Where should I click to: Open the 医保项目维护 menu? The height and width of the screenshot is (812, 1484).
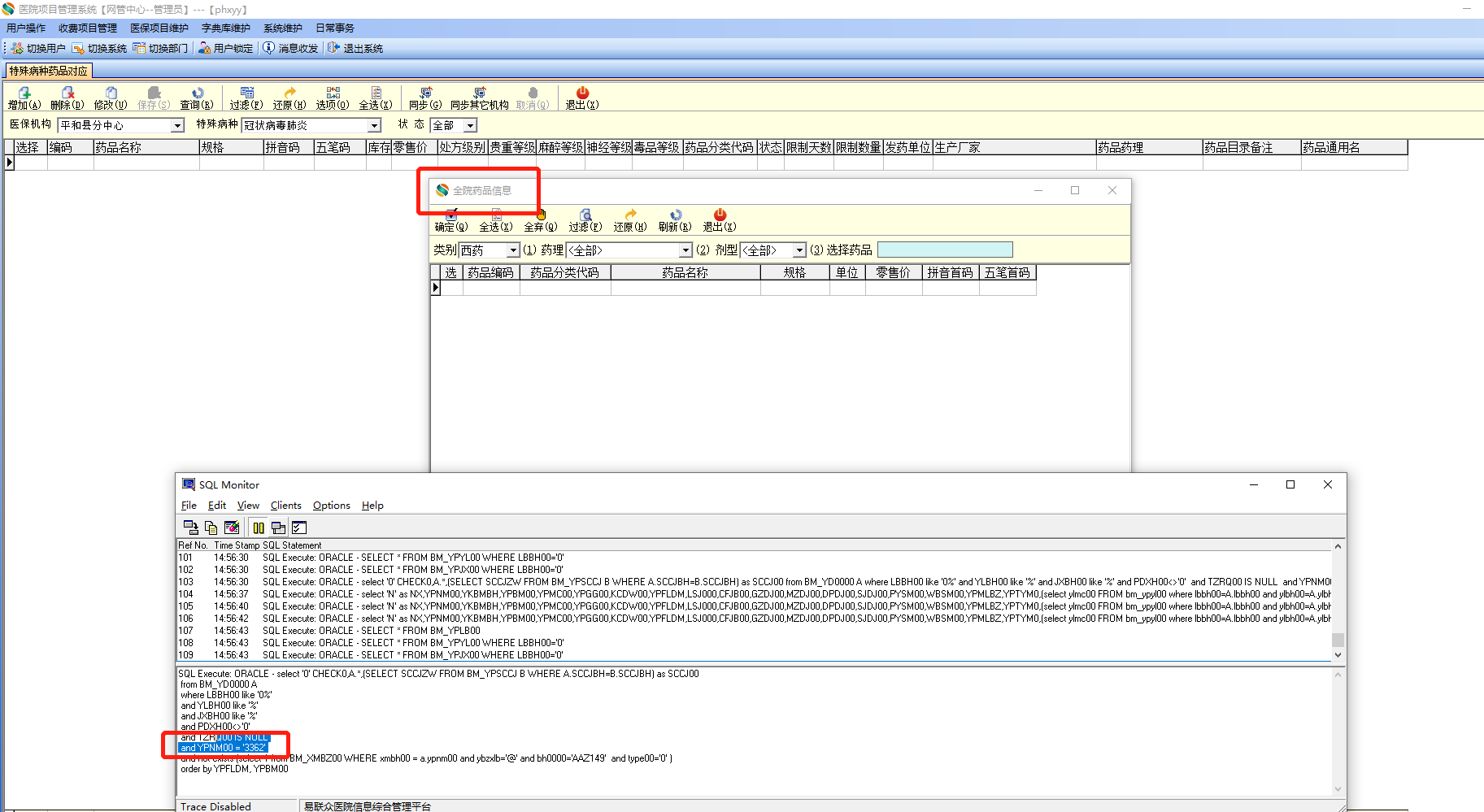(x=159, y=28)
